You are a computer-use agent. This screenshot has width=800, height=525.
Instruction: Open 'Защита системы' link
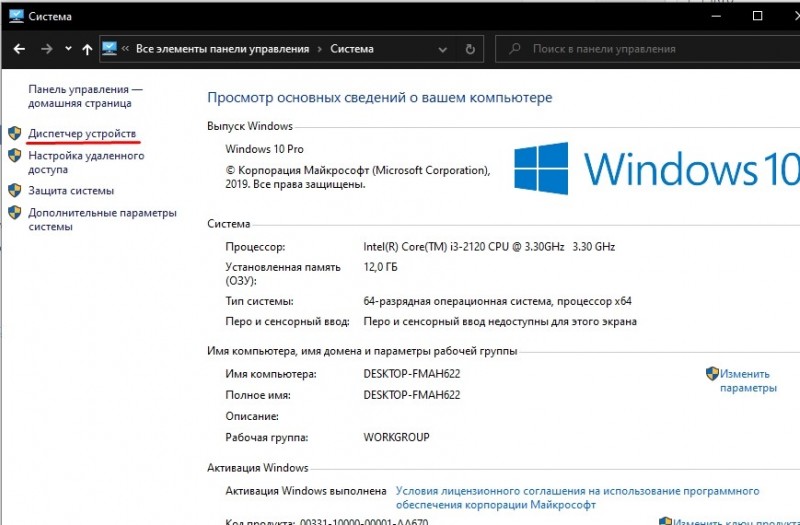[71, 191]
